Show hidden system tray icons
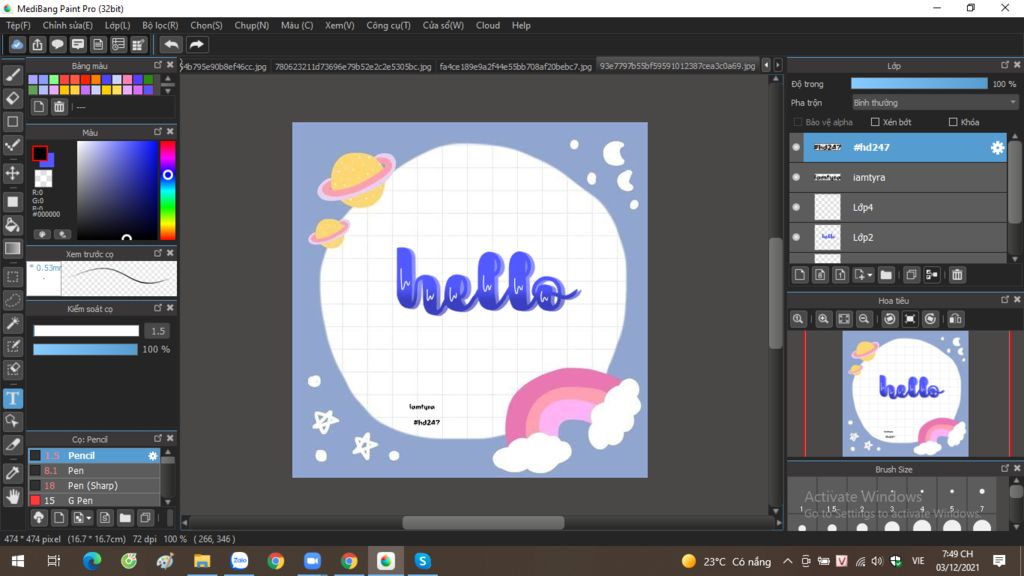Viewport: 1024px width, 576px height. pos(788,561)
